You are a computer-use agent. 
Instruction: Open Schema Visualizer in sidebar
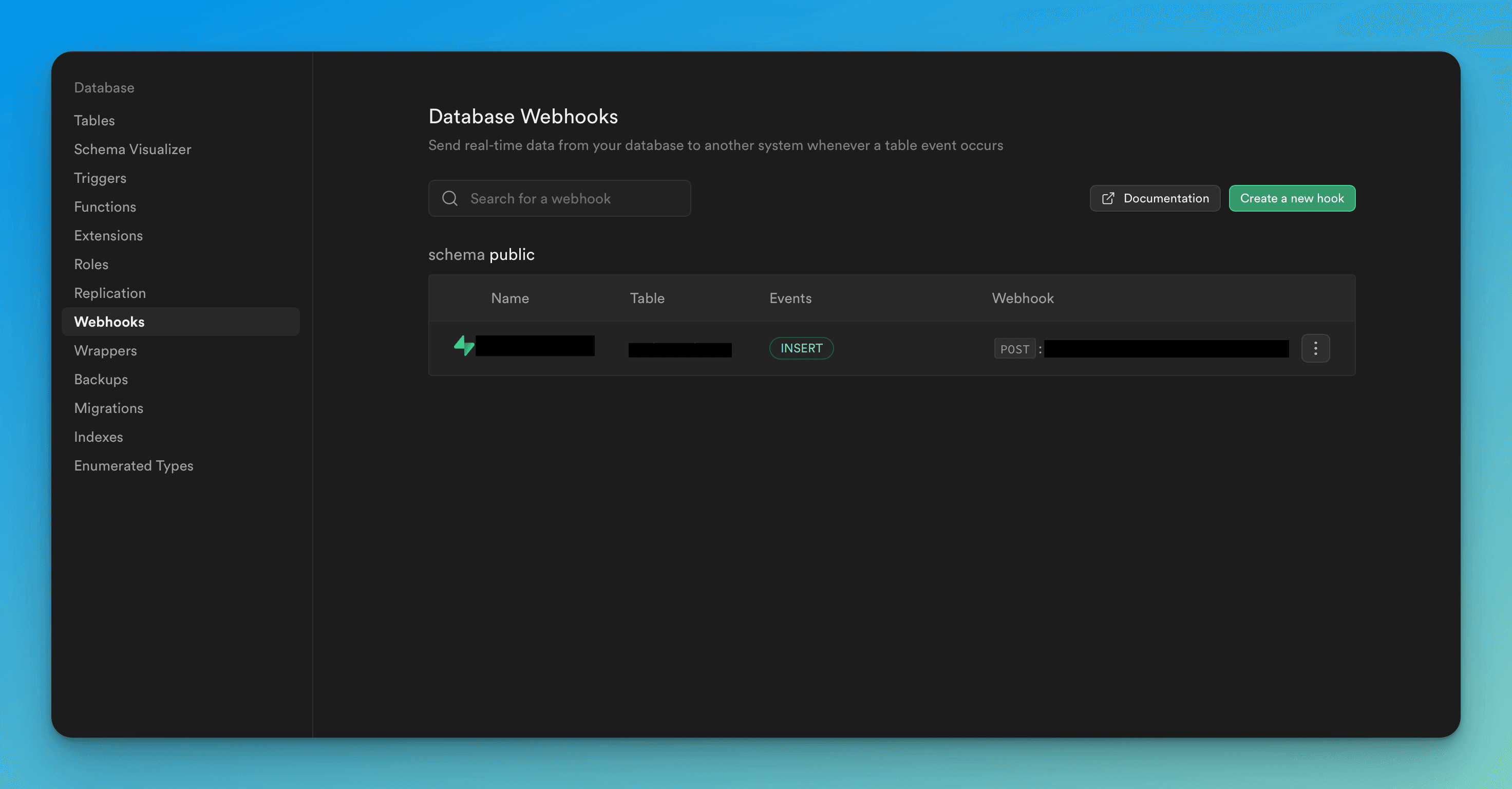pyautogui.click(x=132, y=149)
